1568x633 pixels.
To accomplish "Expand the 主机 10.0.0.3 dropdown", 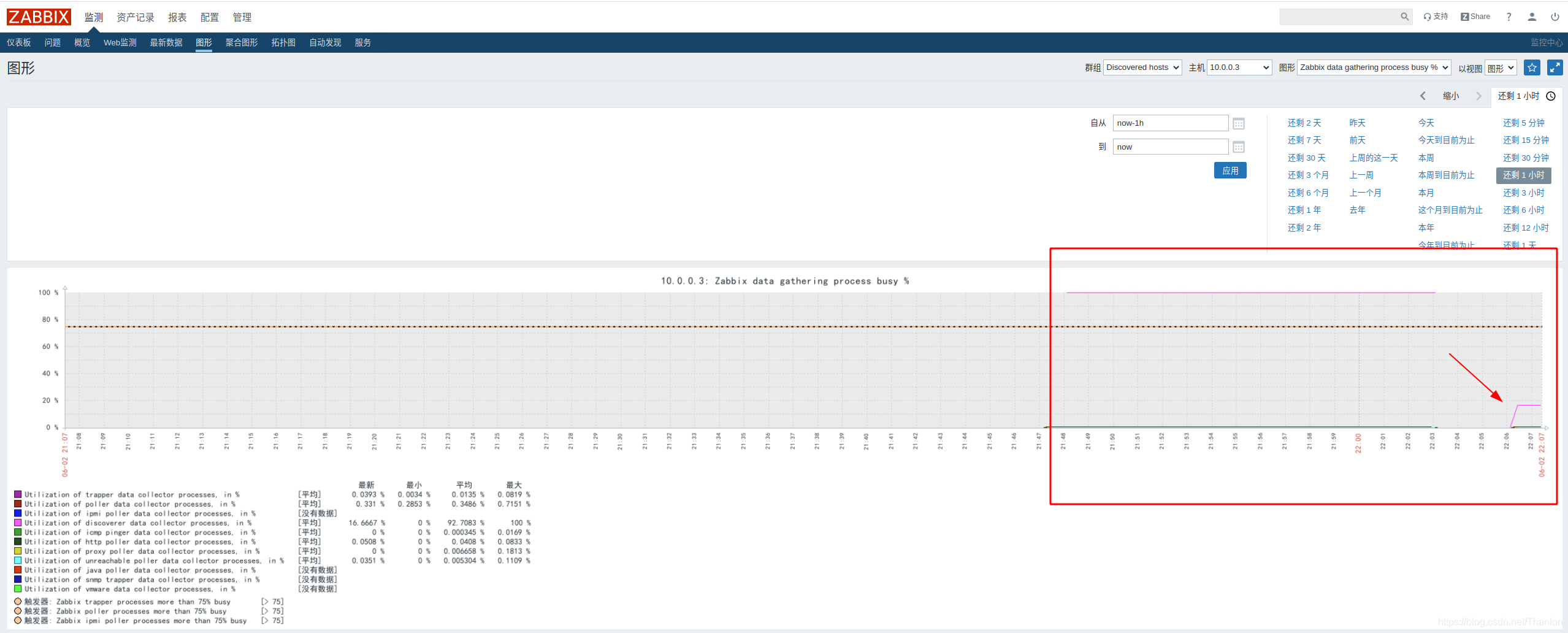I will pos(1239,67).
